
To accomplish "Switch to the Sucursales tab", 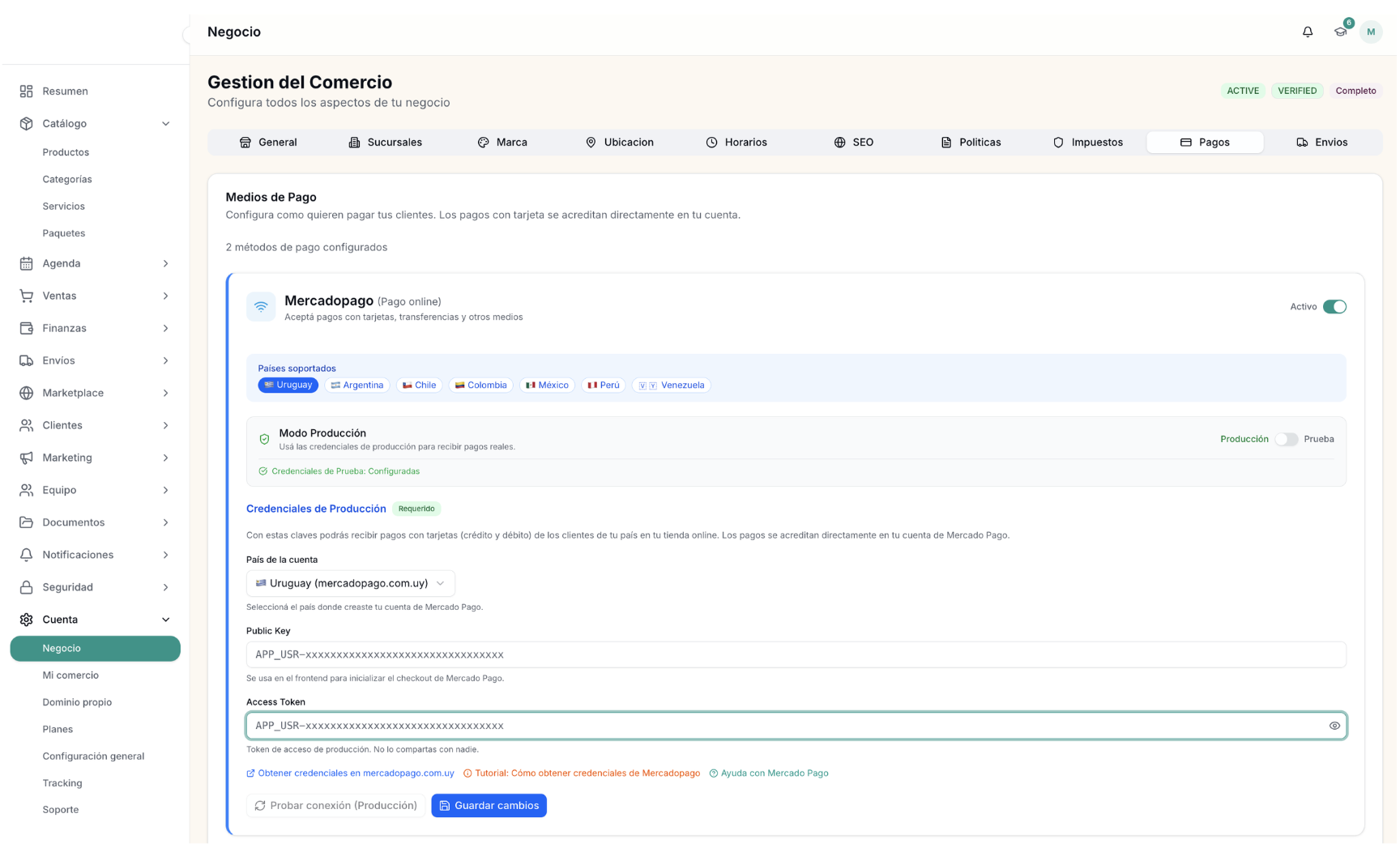I will tap(386, 143).
